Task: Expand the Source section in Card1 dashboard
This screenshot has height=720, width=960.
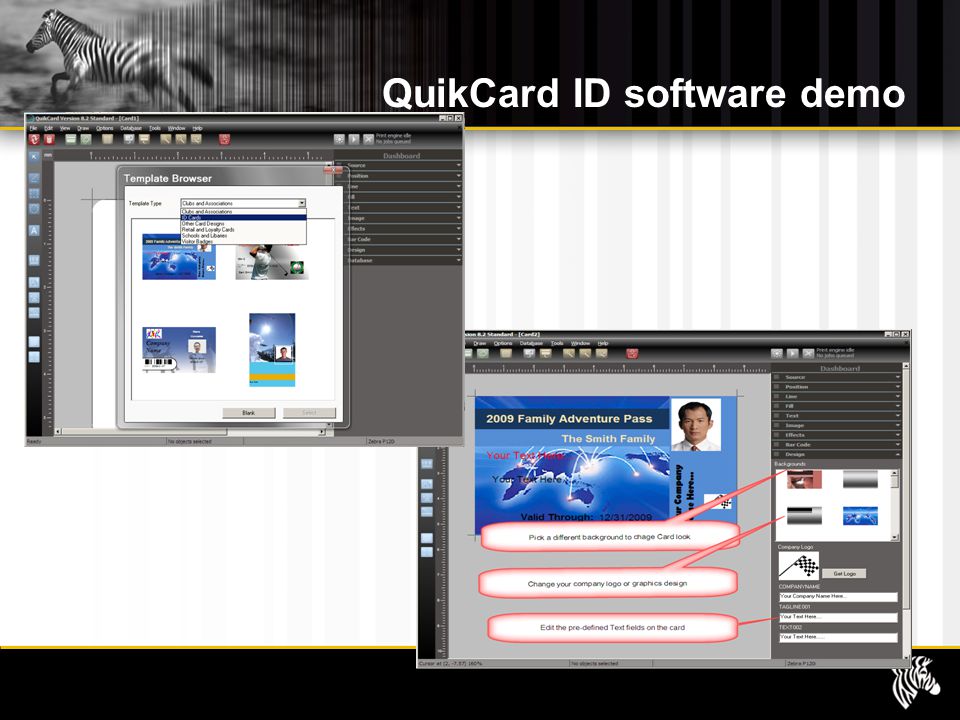Action: click(399, 165)
